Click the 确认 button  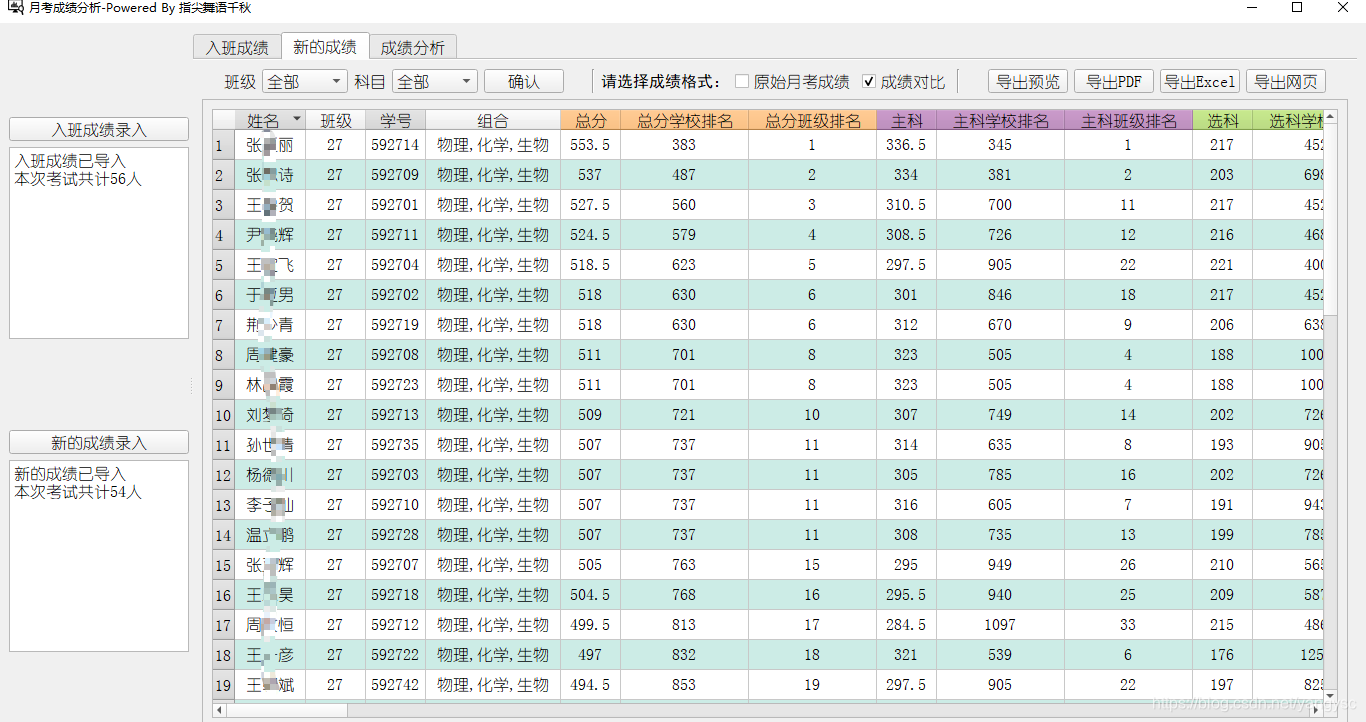pos(524,81)
